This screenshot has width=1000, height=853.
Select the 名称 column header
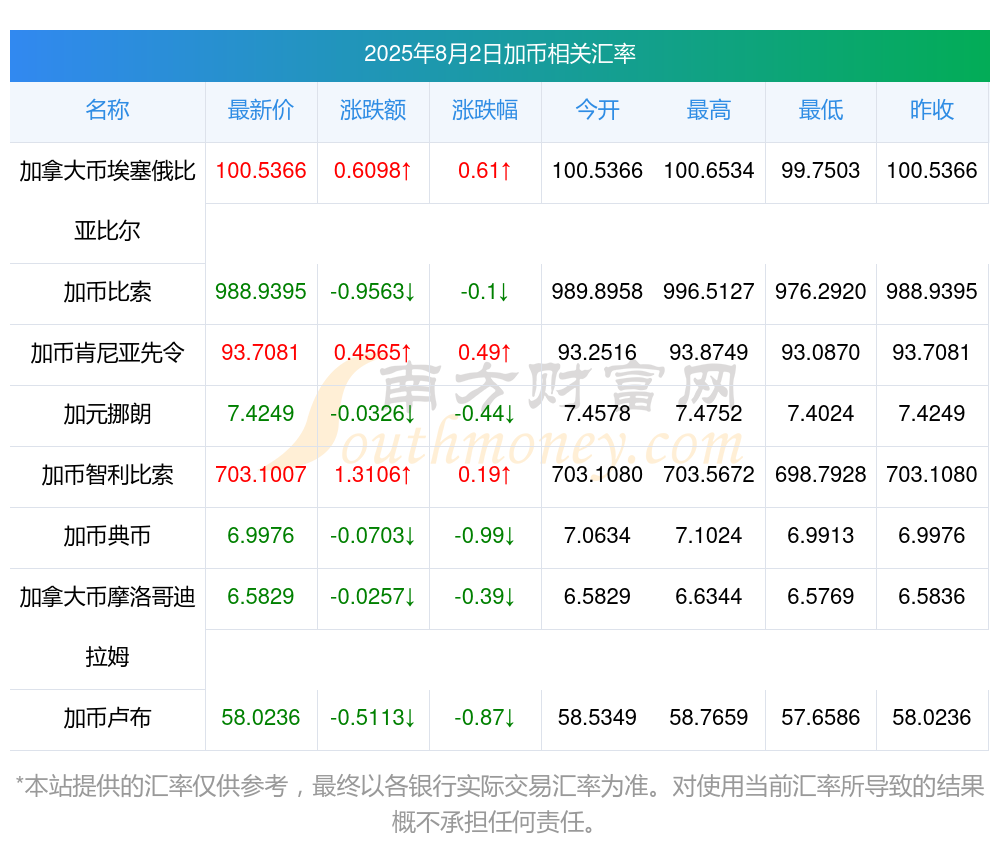click(x=107, y=110)
